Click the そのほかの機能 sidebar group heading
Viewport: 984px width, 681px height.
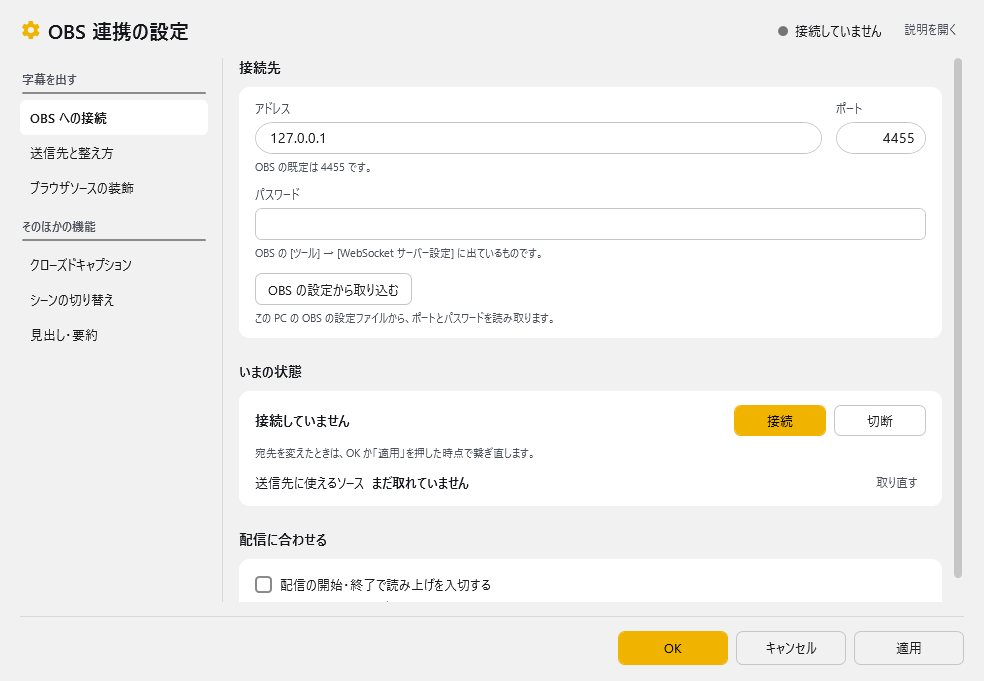pos(58,226)
